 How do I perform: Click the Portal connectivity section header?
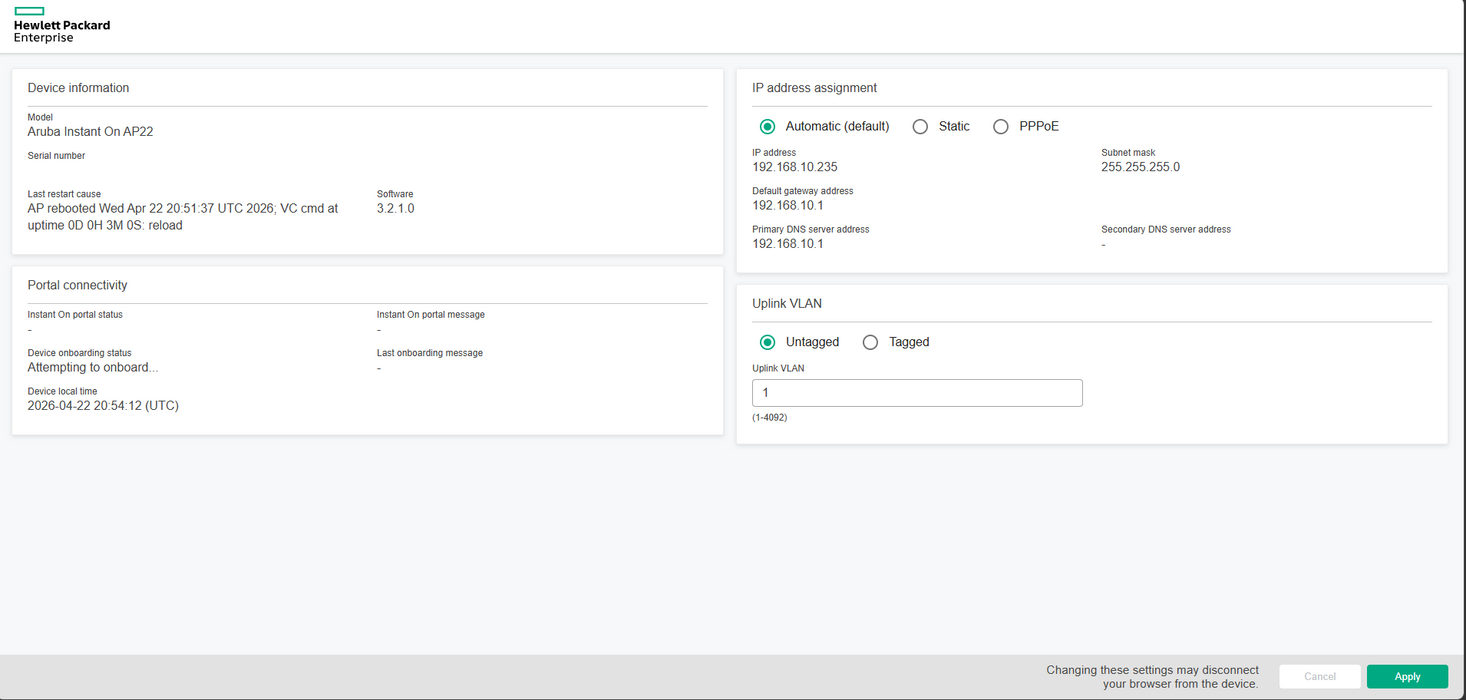pos(77,284)
